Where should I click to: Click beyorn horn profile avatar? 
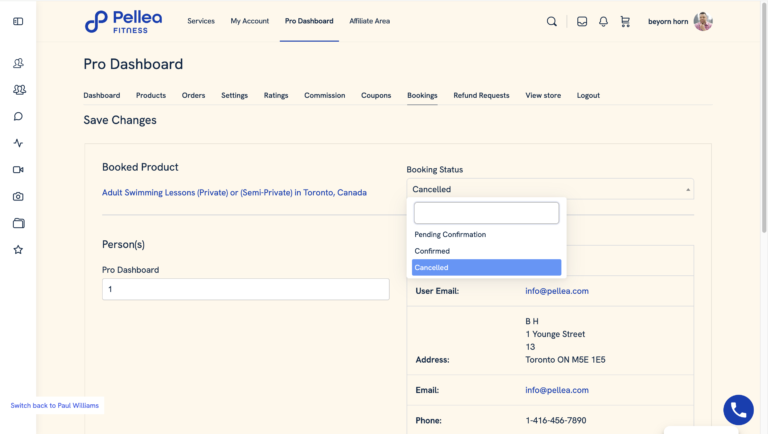[703, 21]
